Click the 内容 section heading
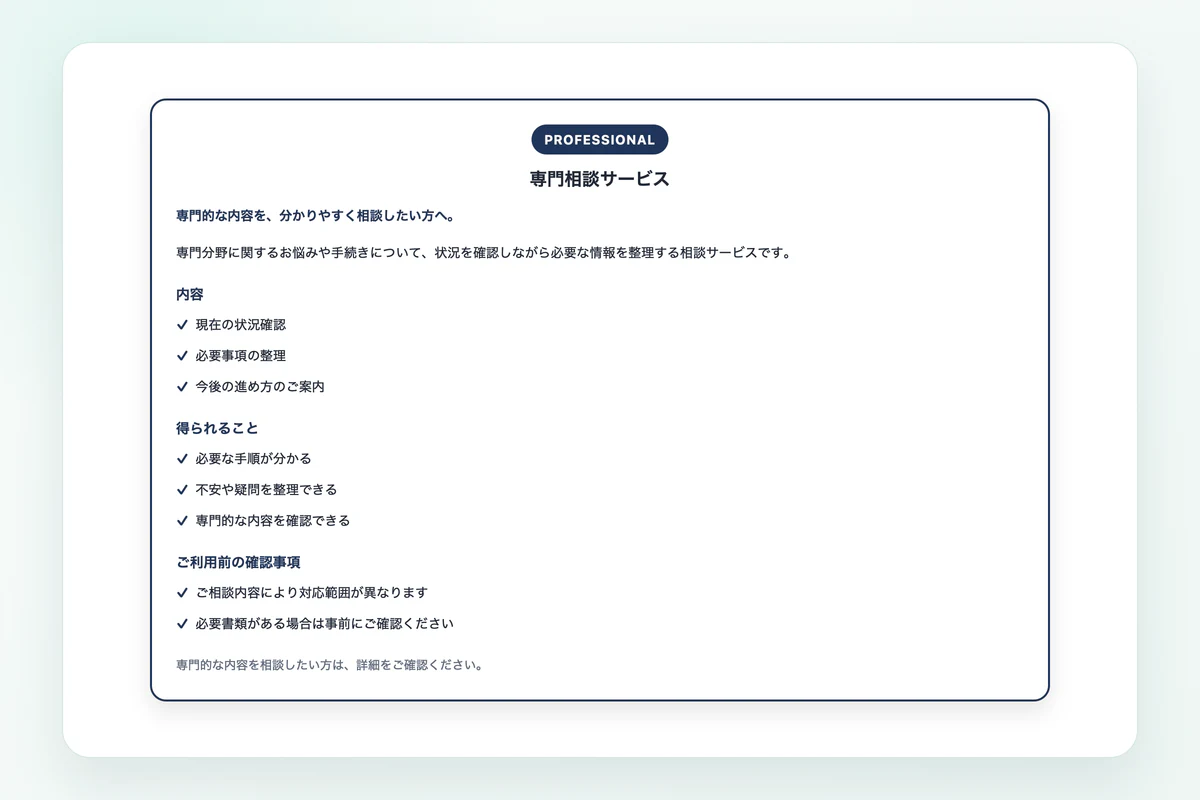The height and width of the screenshot is (800, 1200). [190, 295]
